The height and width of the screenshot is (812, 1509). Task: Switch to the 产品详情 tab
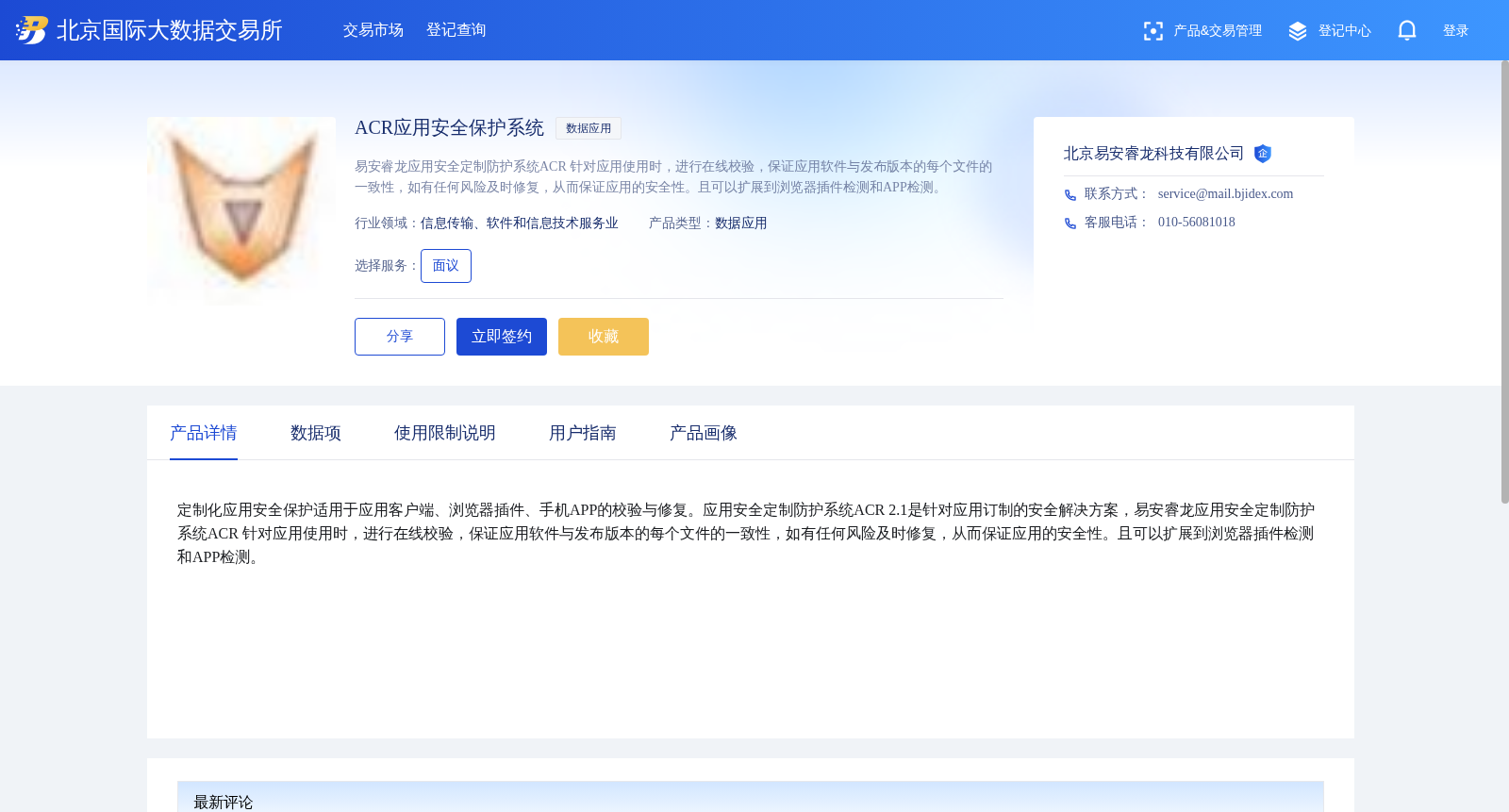click(204, 433)
